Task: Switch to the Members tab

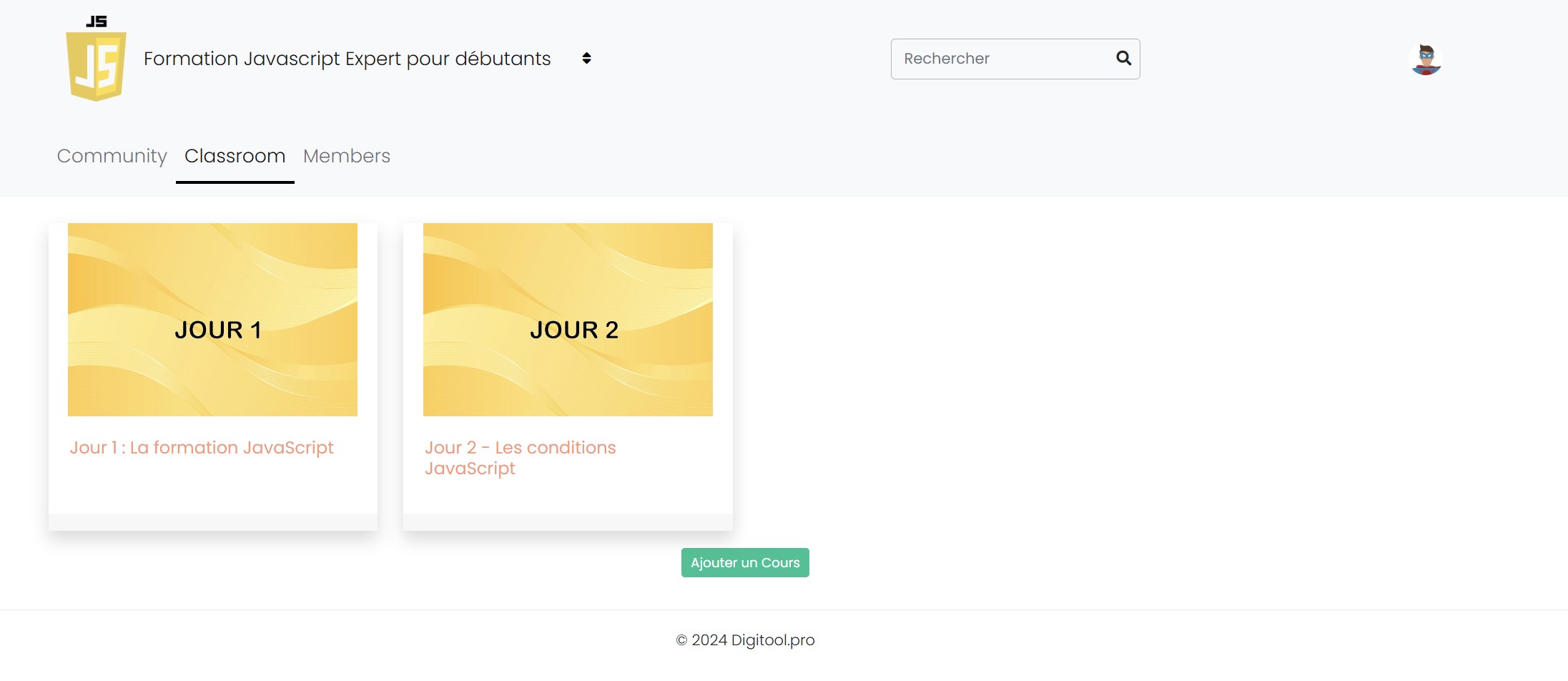Action: click(346, 156)
